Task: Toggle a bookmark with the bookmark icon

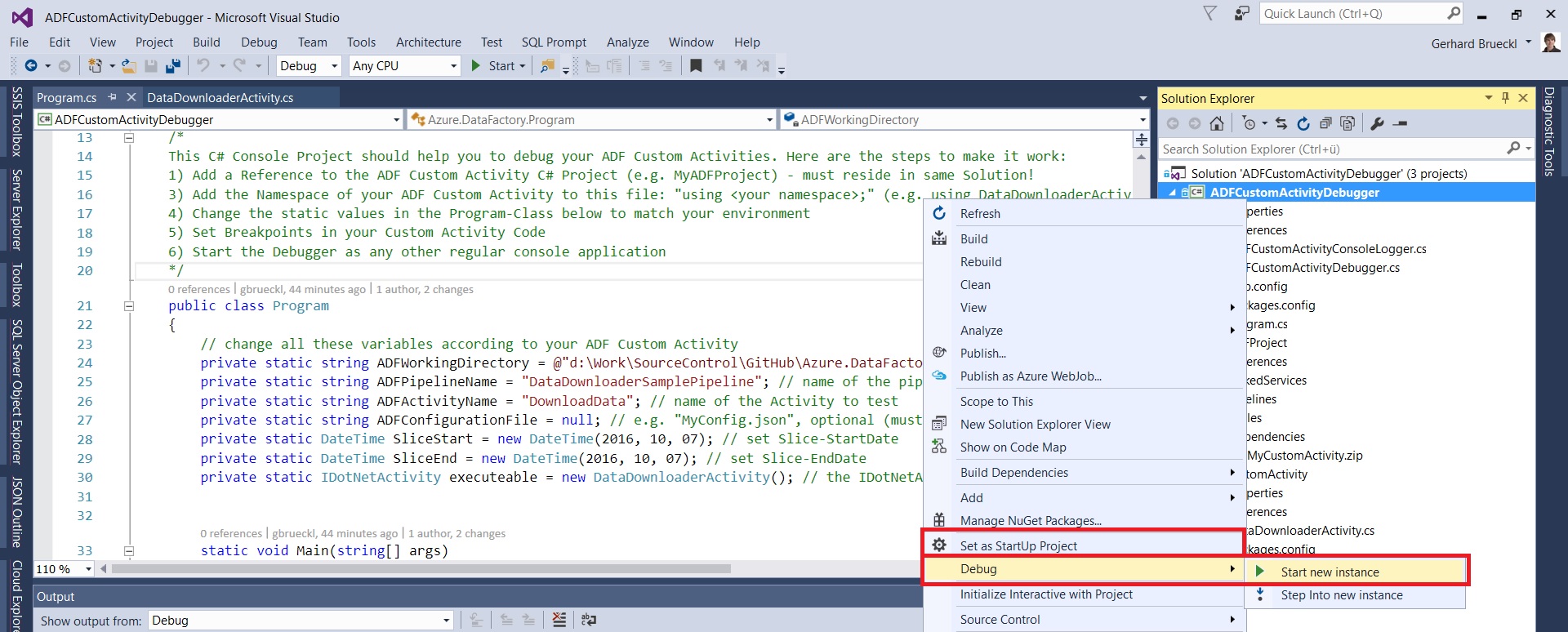Action: pos(696,65)
